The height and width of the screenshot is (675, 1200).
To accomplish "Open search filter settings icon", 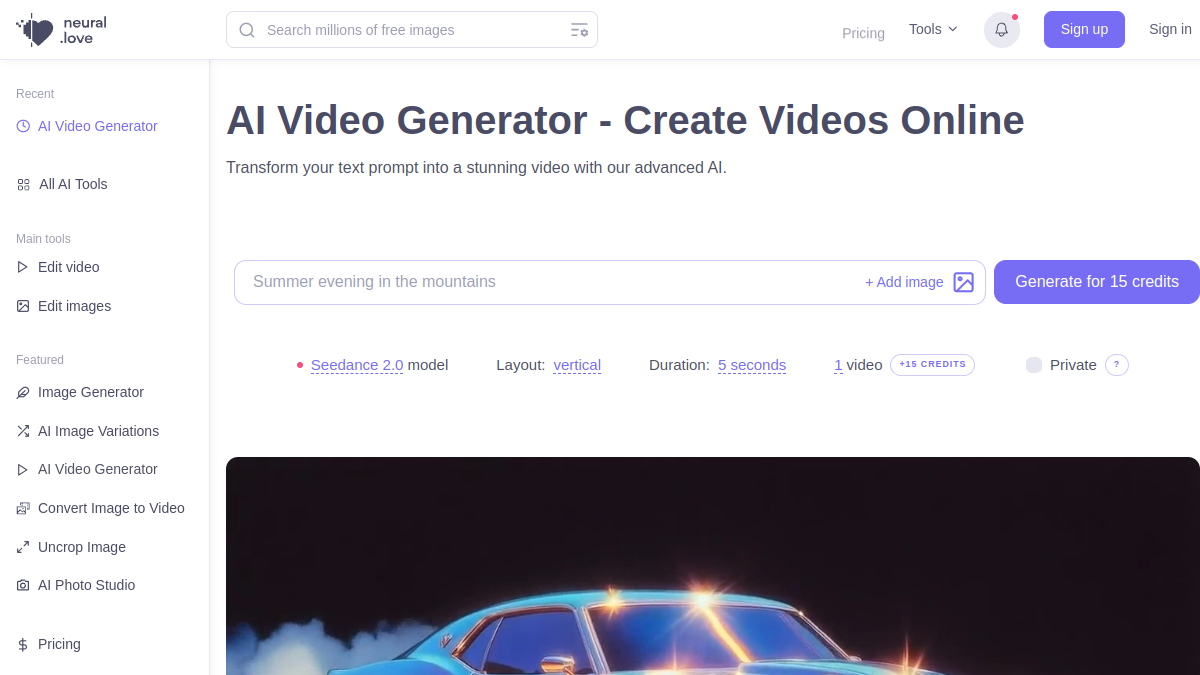I will pyautogui.click(x=579, y=30).
